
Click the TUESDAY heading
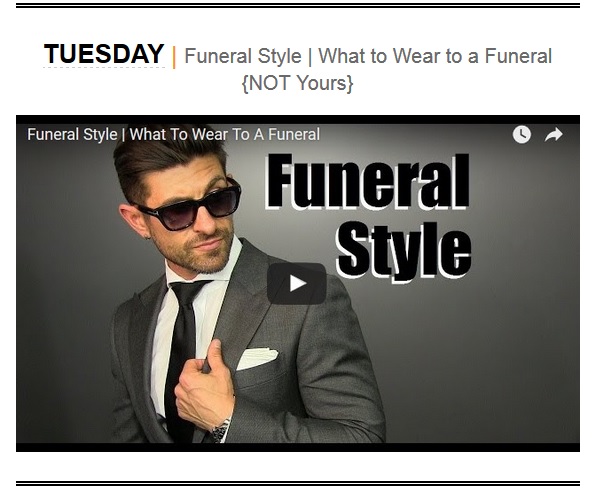click(104, 53)
